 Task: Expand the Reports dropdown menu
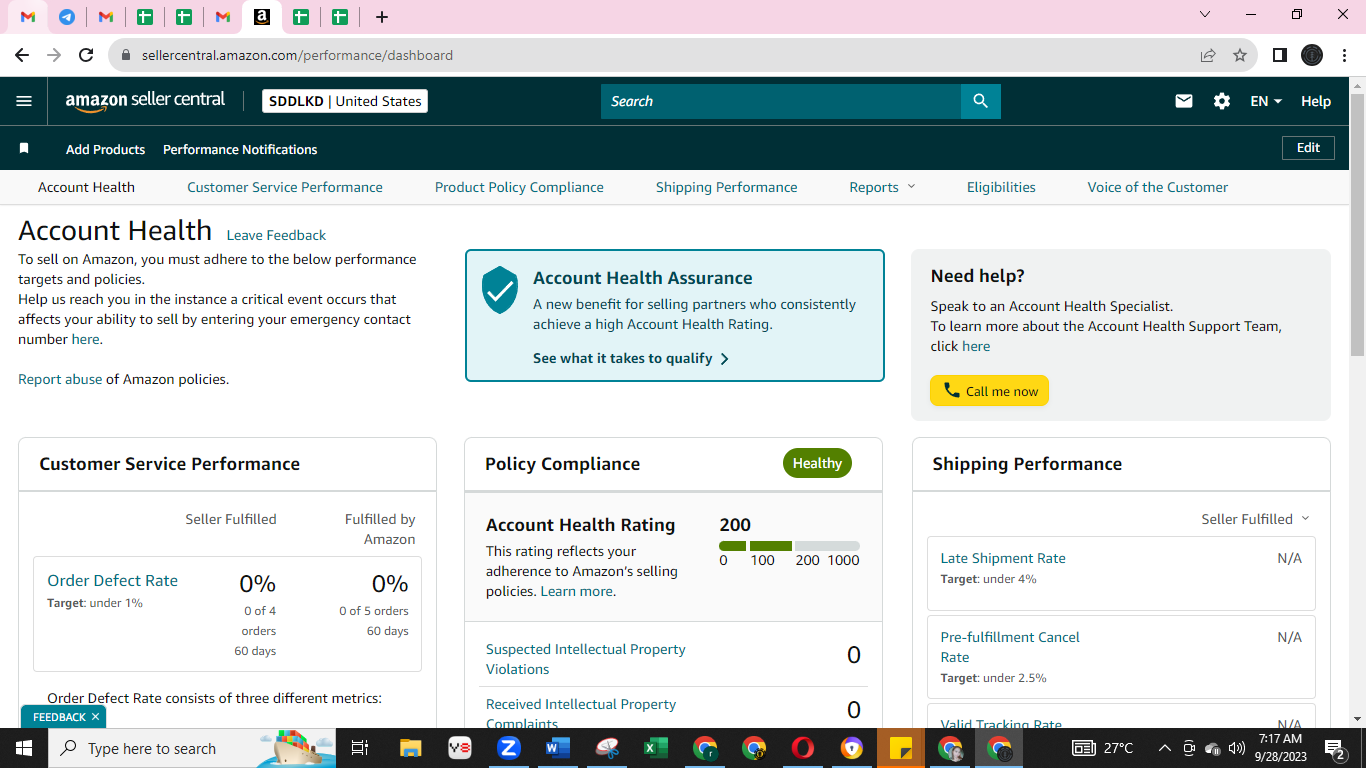click(x=882, y=187)
